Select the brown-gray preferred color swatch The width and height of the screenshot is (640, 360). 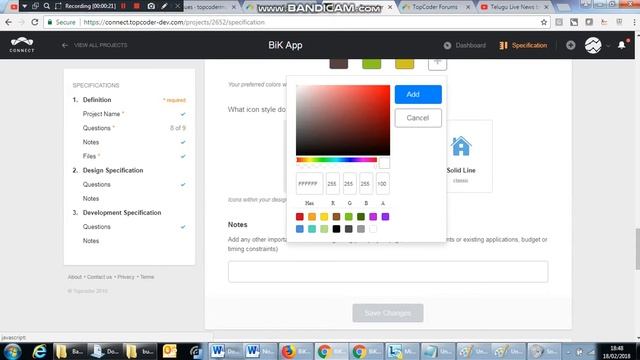pyautogui.click(x=339, y=64)
